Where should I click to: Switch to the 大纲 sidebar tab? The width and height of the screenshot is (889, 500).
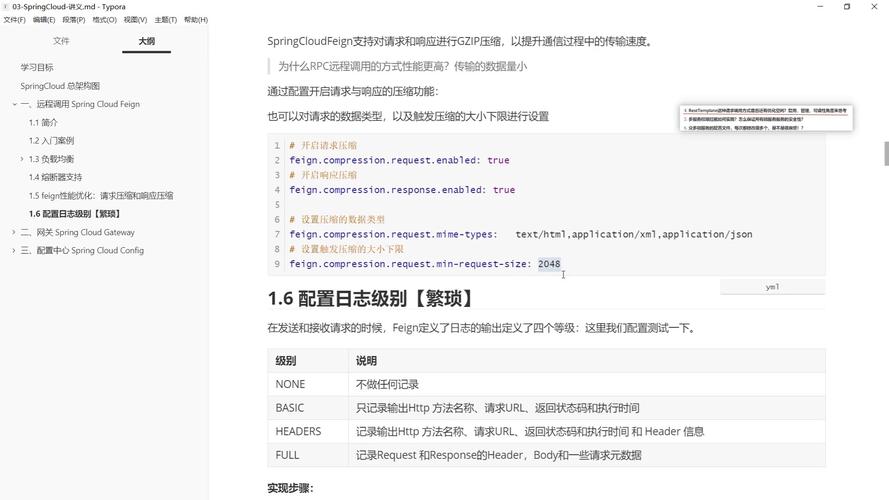(x=146, y=41)
